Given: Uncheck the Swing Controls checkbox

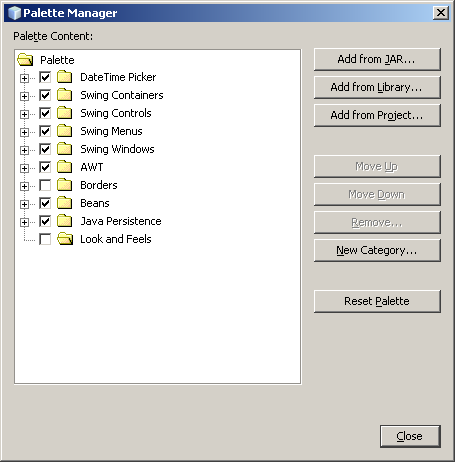Looking at the screenshot, I should 45,113.
